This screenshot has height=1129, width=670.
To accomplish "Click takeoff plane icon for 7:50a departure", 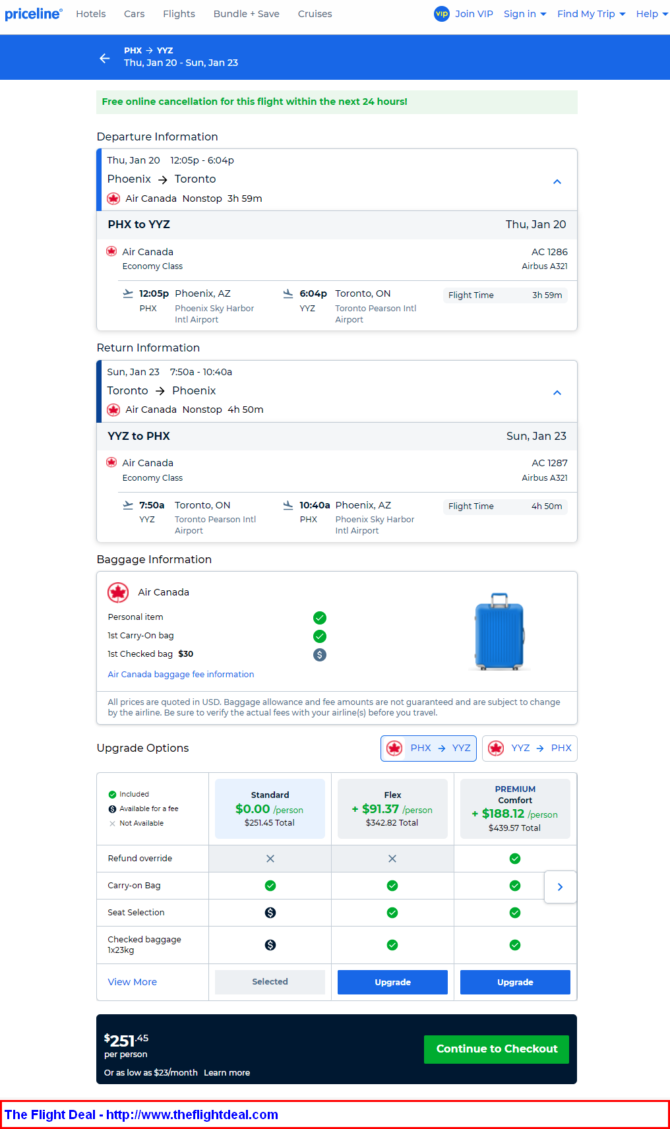I will click(x=128, y=505).
